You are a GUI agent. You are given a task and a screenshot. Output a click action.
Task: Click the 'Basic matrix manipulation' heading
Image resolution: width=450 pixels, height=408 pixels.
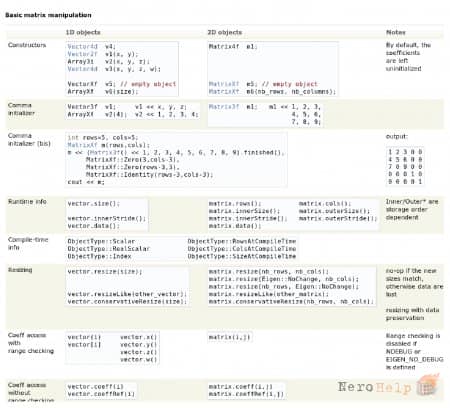pyautogui.click(x=48, y=15)
